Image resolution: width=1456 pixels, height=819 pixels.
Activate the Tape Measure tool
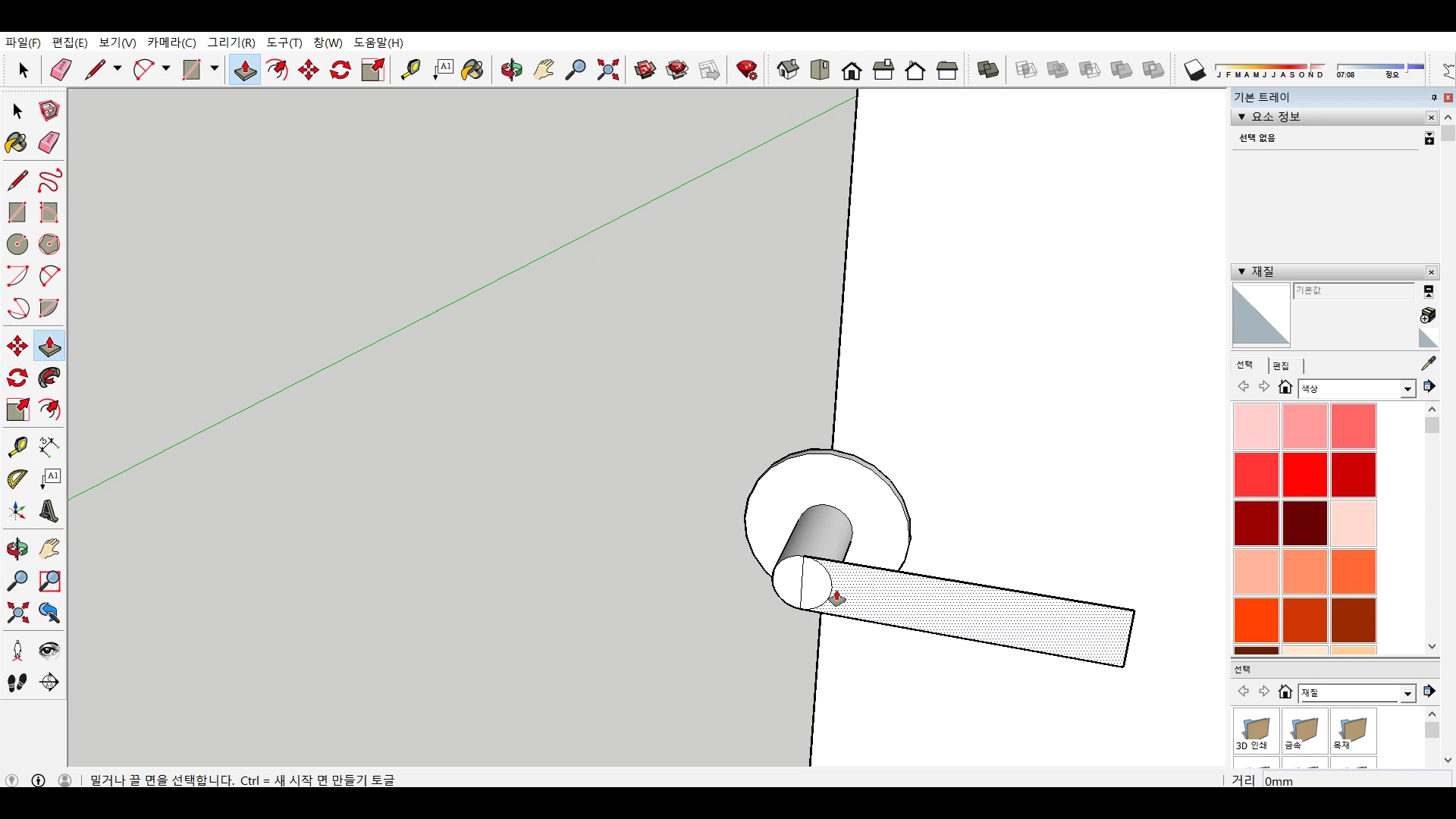tap(17, 447)
